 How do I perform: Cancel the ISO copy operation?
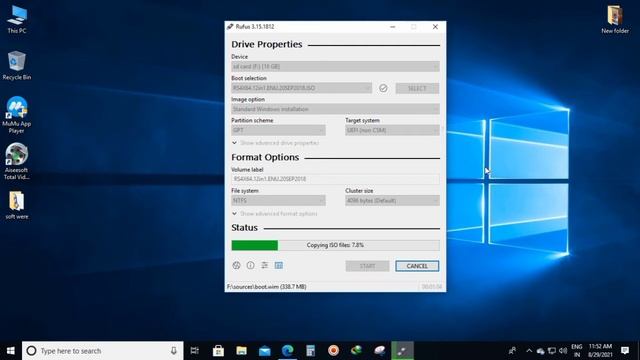(417, 266)
